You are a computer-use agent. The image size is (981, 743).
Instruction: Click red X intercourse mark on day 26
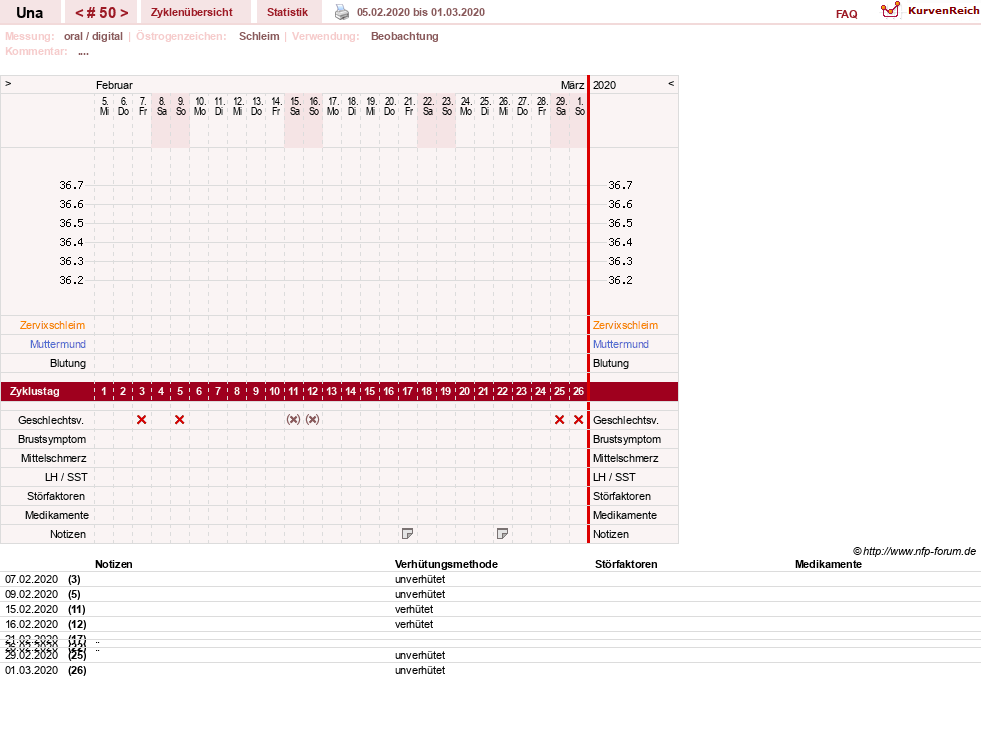click(x=579, y=420)
